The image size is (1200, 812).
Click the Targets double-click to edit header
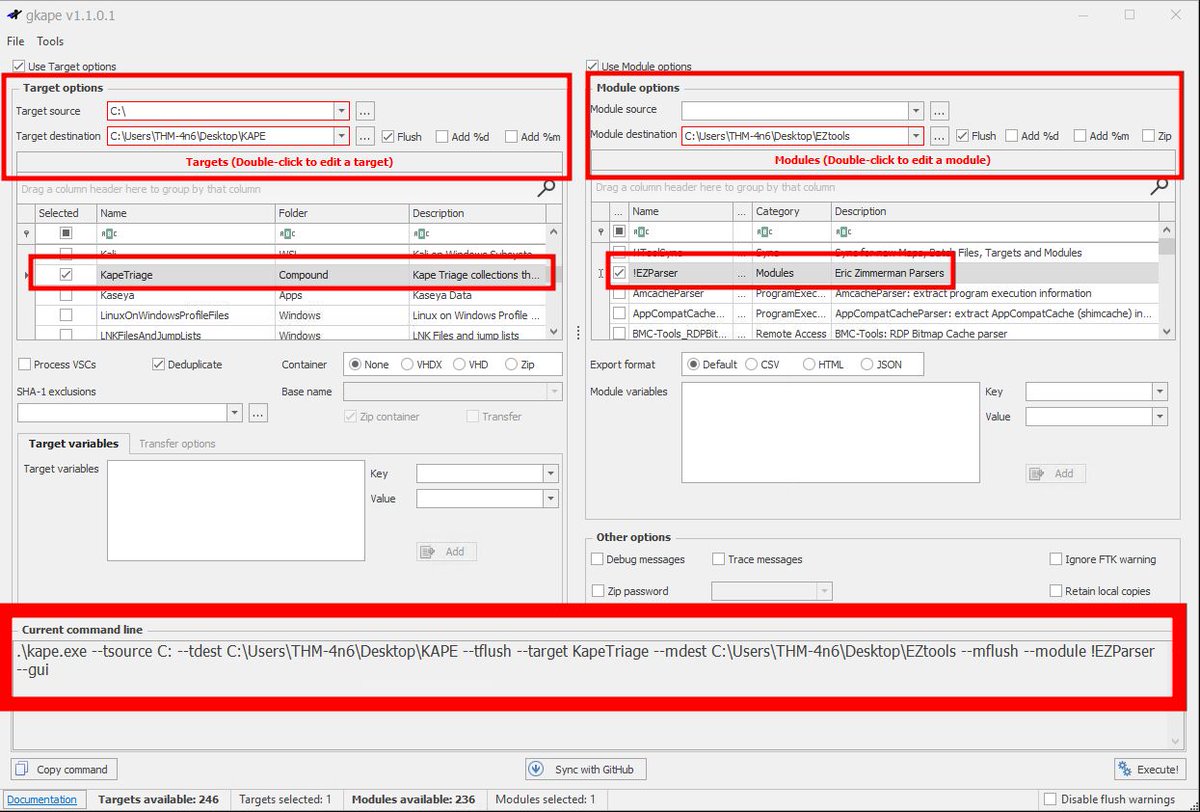(289, 162)
